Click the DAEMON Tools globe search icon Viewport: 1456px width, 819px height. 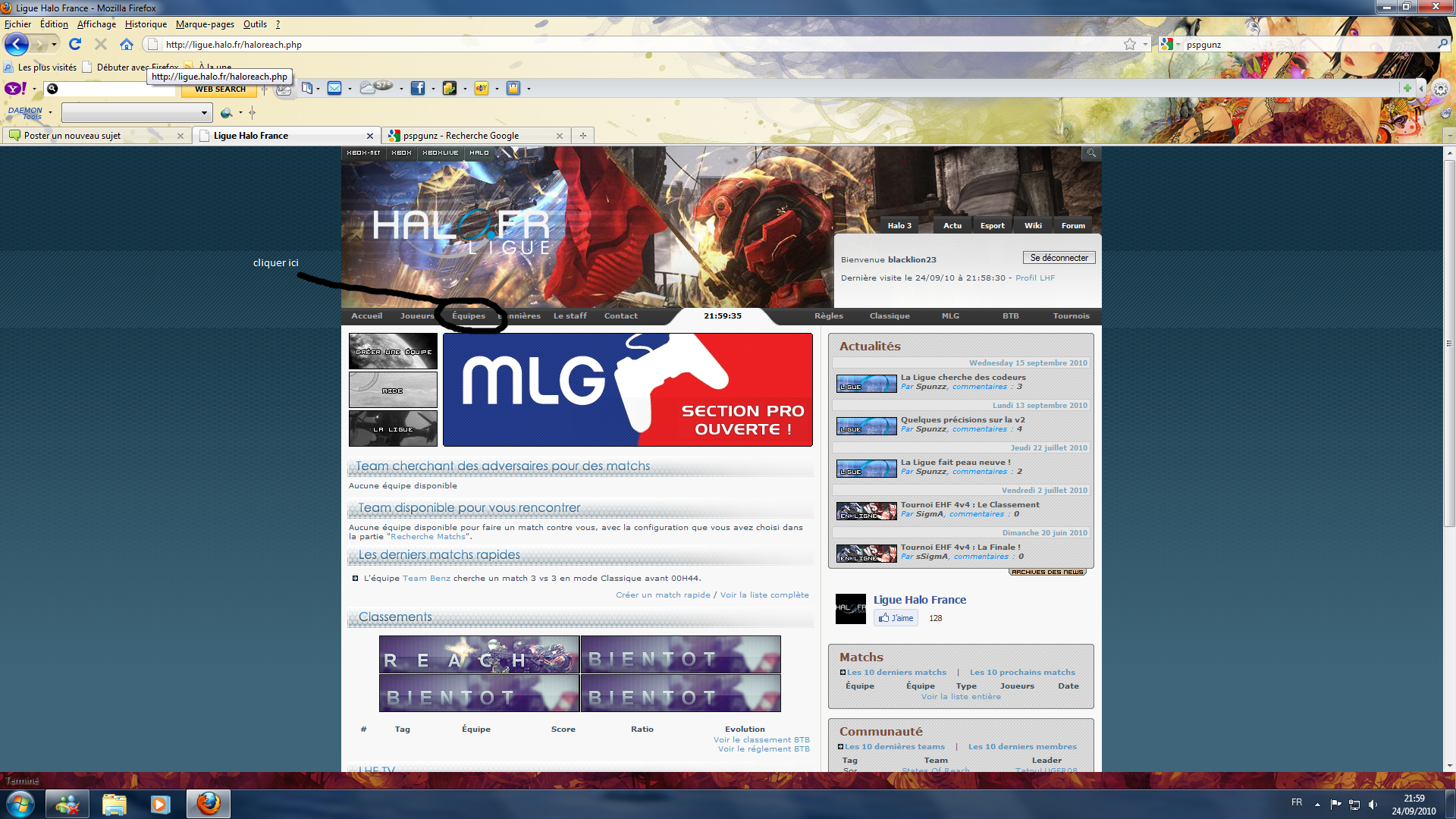pos(226,113)
